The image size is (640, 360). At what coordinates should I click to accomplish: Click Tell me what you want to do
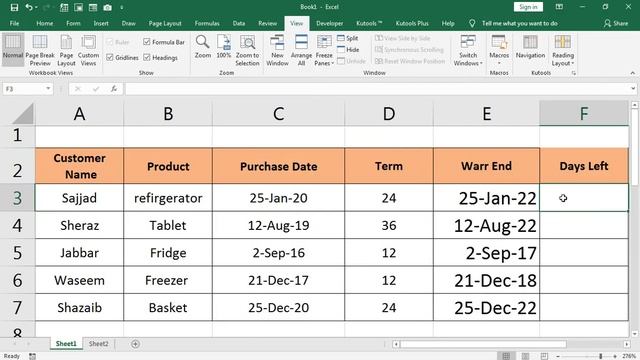(520, 23)
